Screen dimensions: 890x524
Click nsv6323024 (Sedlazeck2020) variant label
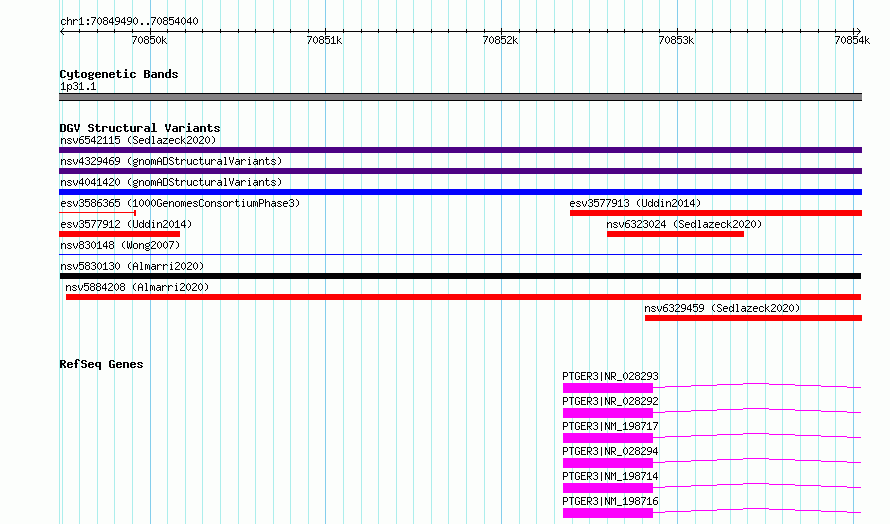pos(684,224)
